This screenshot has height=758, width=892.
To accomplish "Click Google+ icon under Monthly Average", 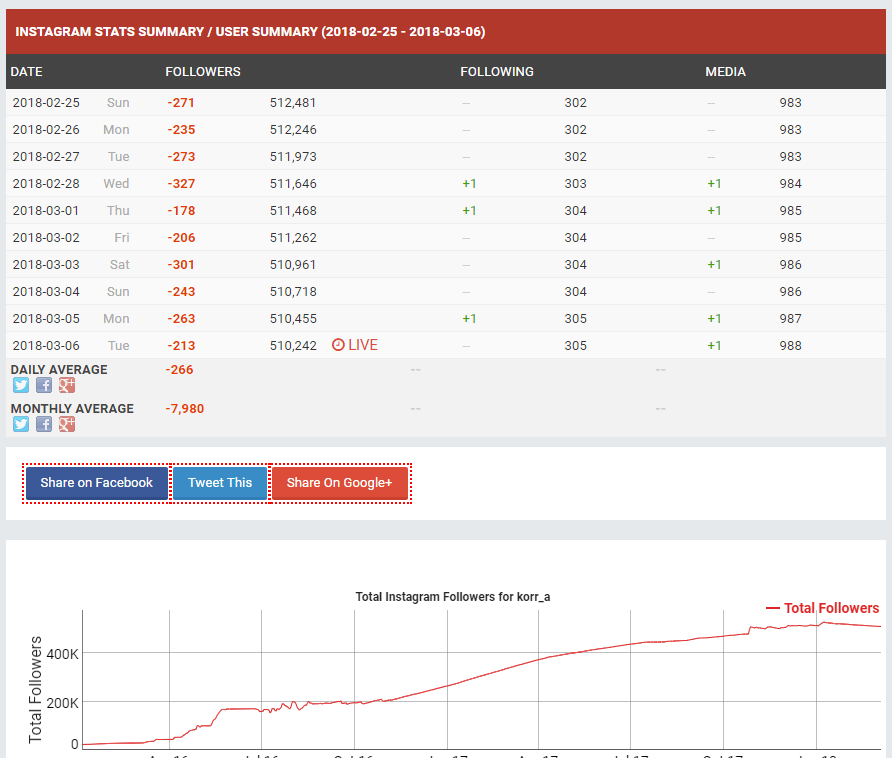I will pyautogui.click(x=67, y=424).
